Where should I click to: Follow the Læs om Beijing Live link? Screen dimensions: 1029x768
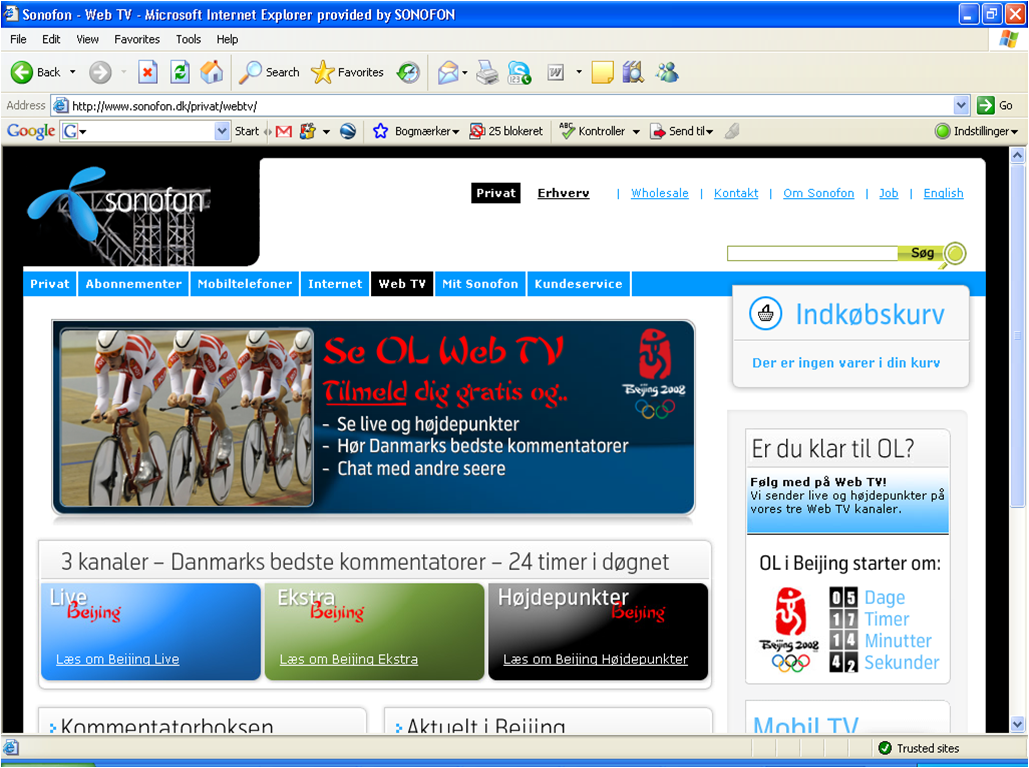117,659
